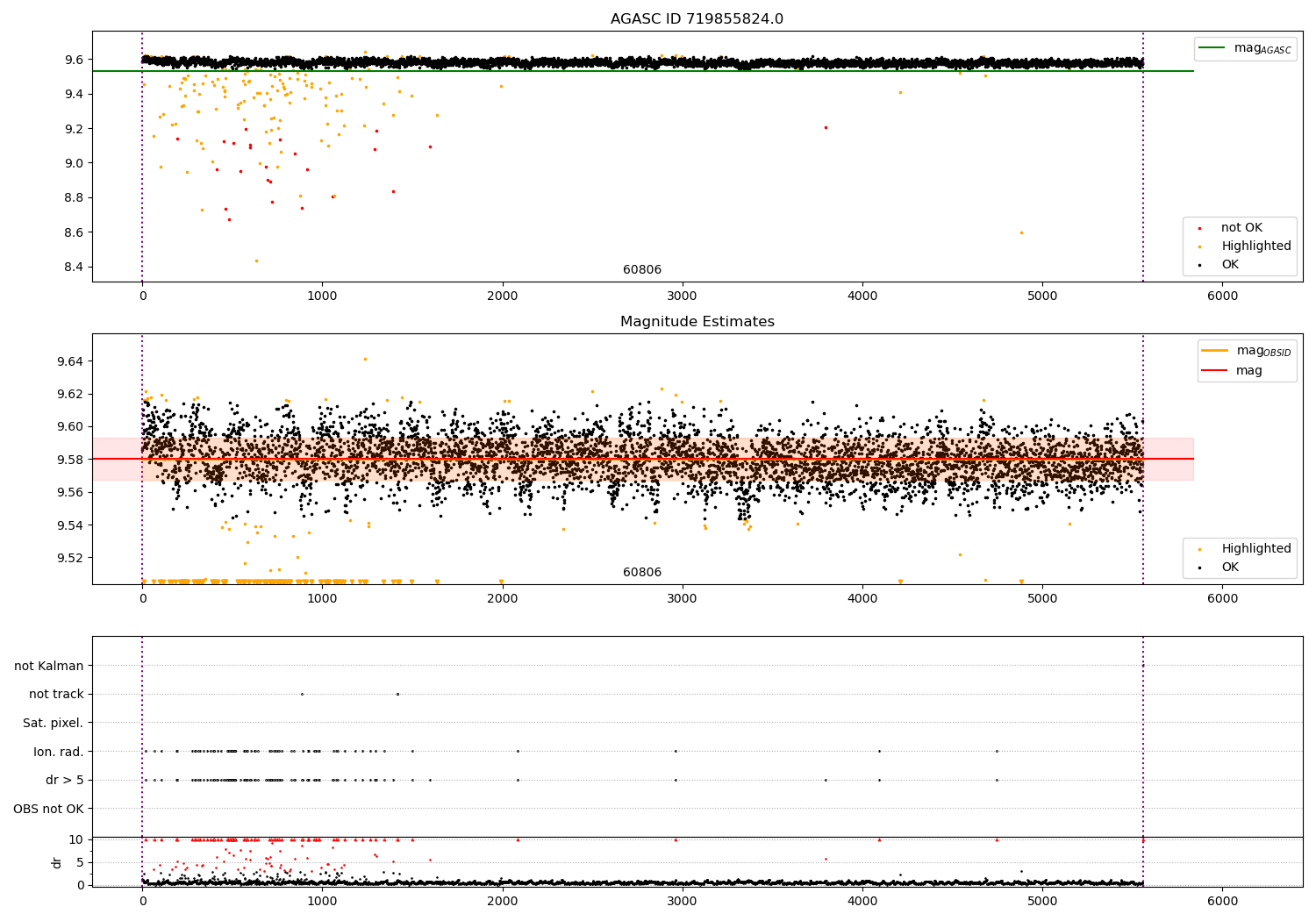The height and width of the screenshot is (921, 1316).
Task: Click the red 'mag' legend entry in middle plot
Action: (x=1233, y=371)
